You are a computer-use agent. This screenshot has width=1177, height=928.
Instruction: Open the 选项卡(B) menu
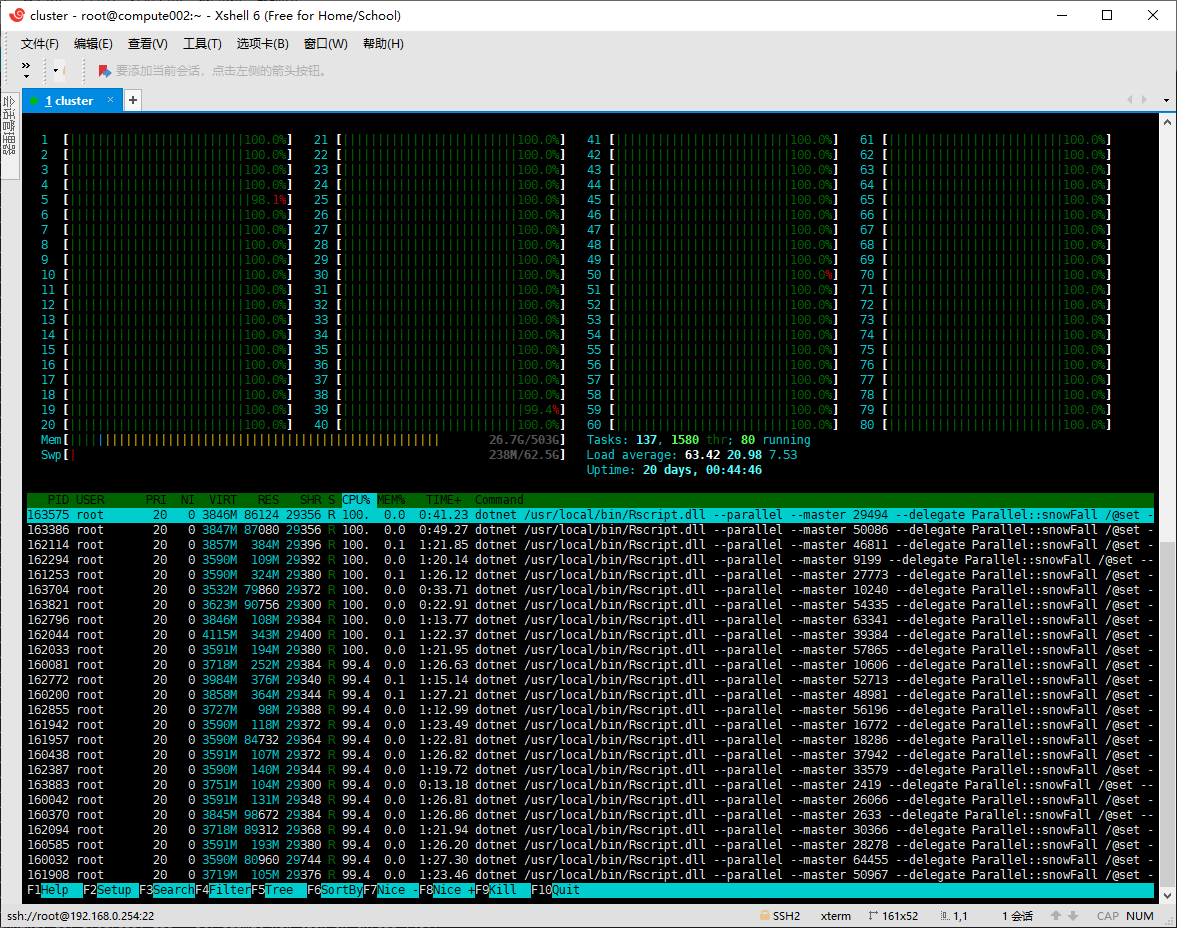pos(262,44)
